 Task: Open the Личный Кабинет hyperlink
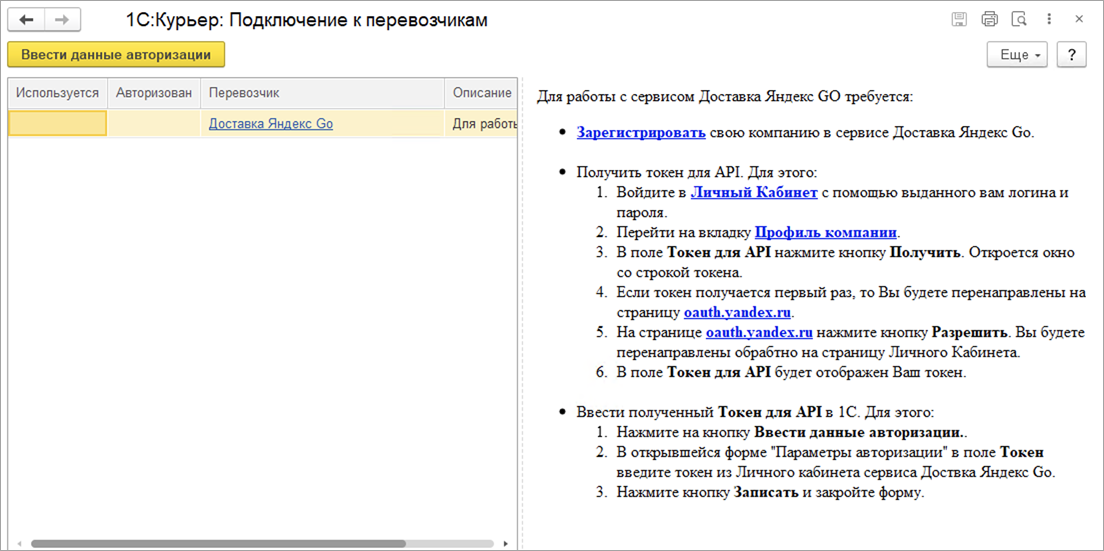point(754,193)
